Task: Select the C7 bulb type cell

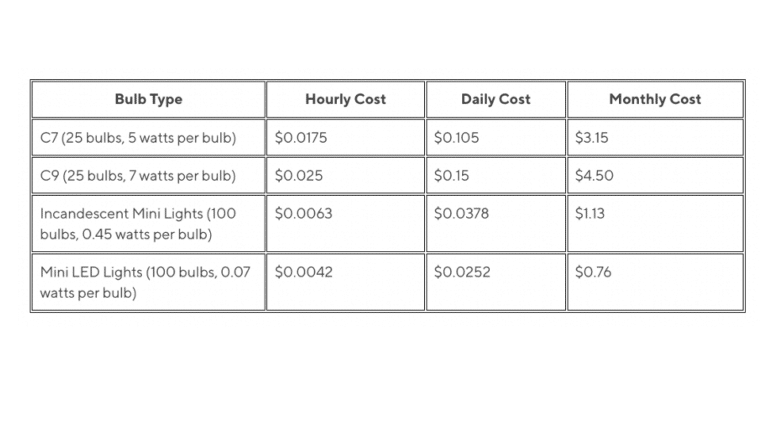Action: coord(138,137)
